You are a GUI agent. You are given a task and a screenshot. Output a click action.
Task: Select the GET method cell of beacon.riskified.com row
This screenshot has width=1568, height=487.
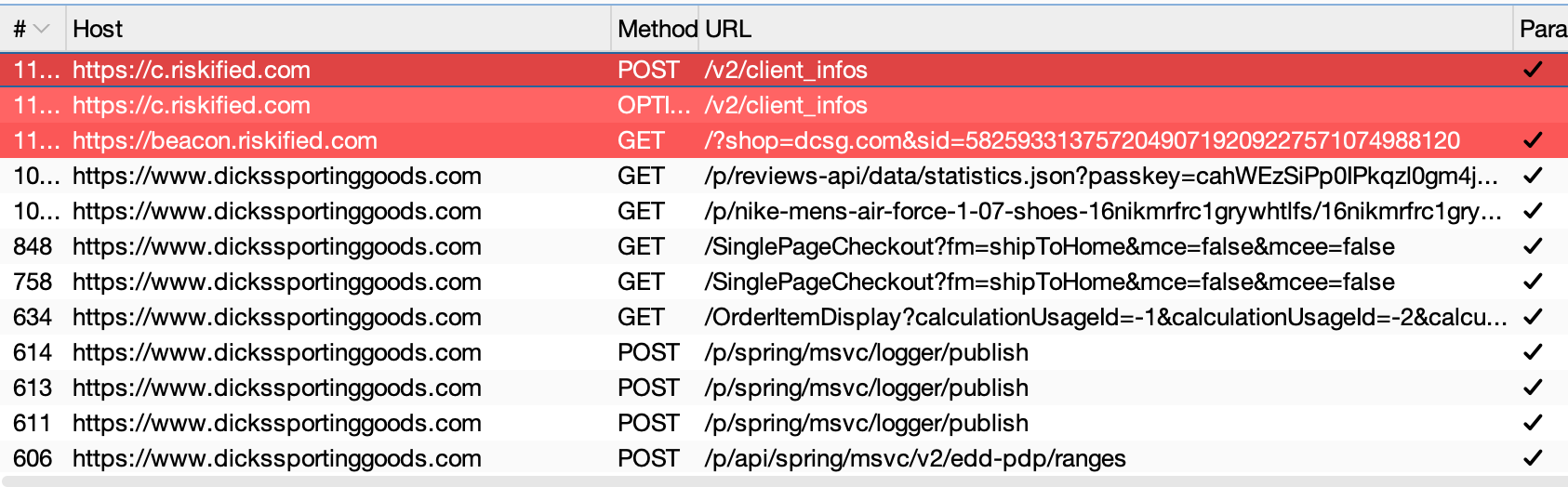(x=641, y=140)
